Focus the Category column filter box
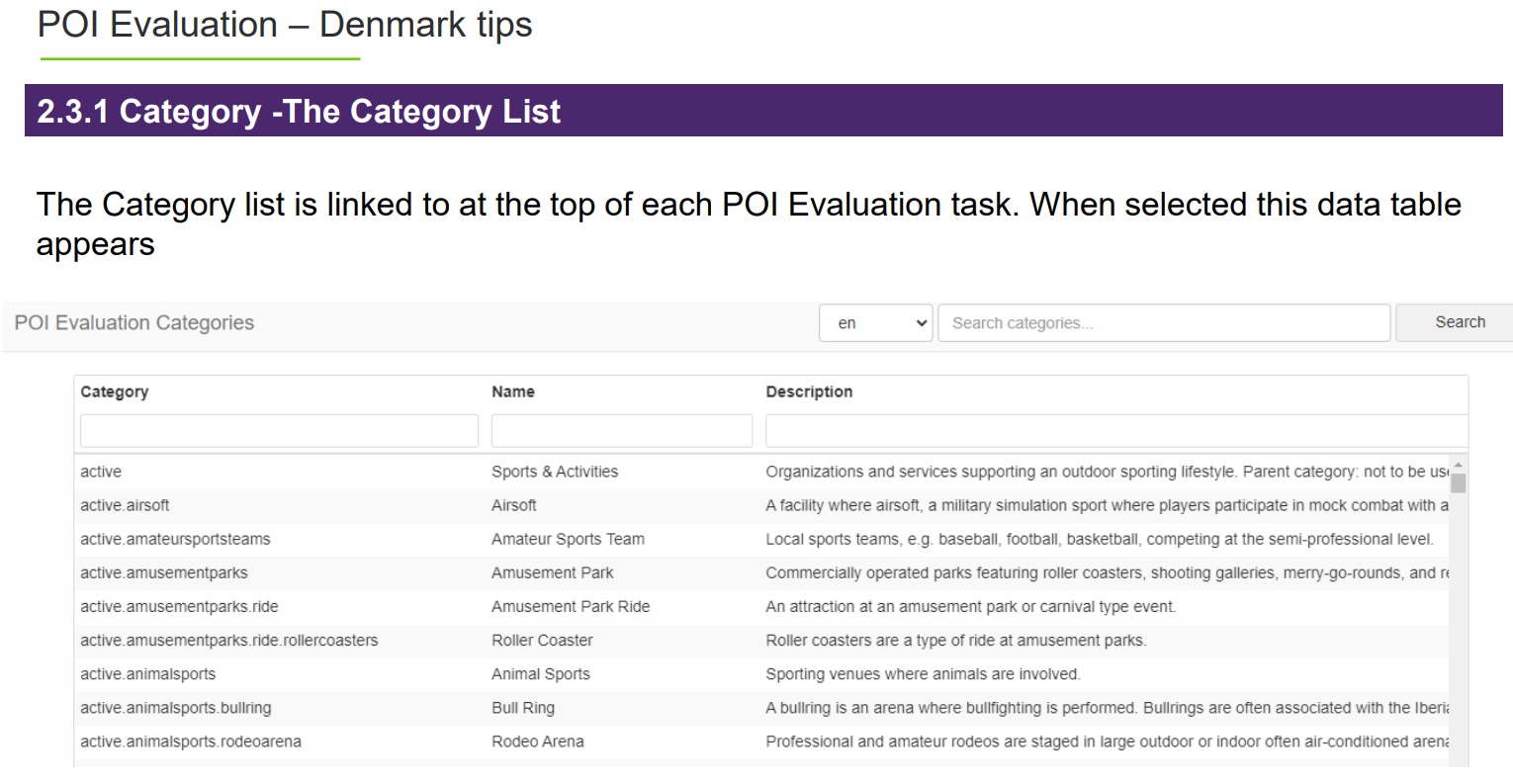 [x=279, y=431]
